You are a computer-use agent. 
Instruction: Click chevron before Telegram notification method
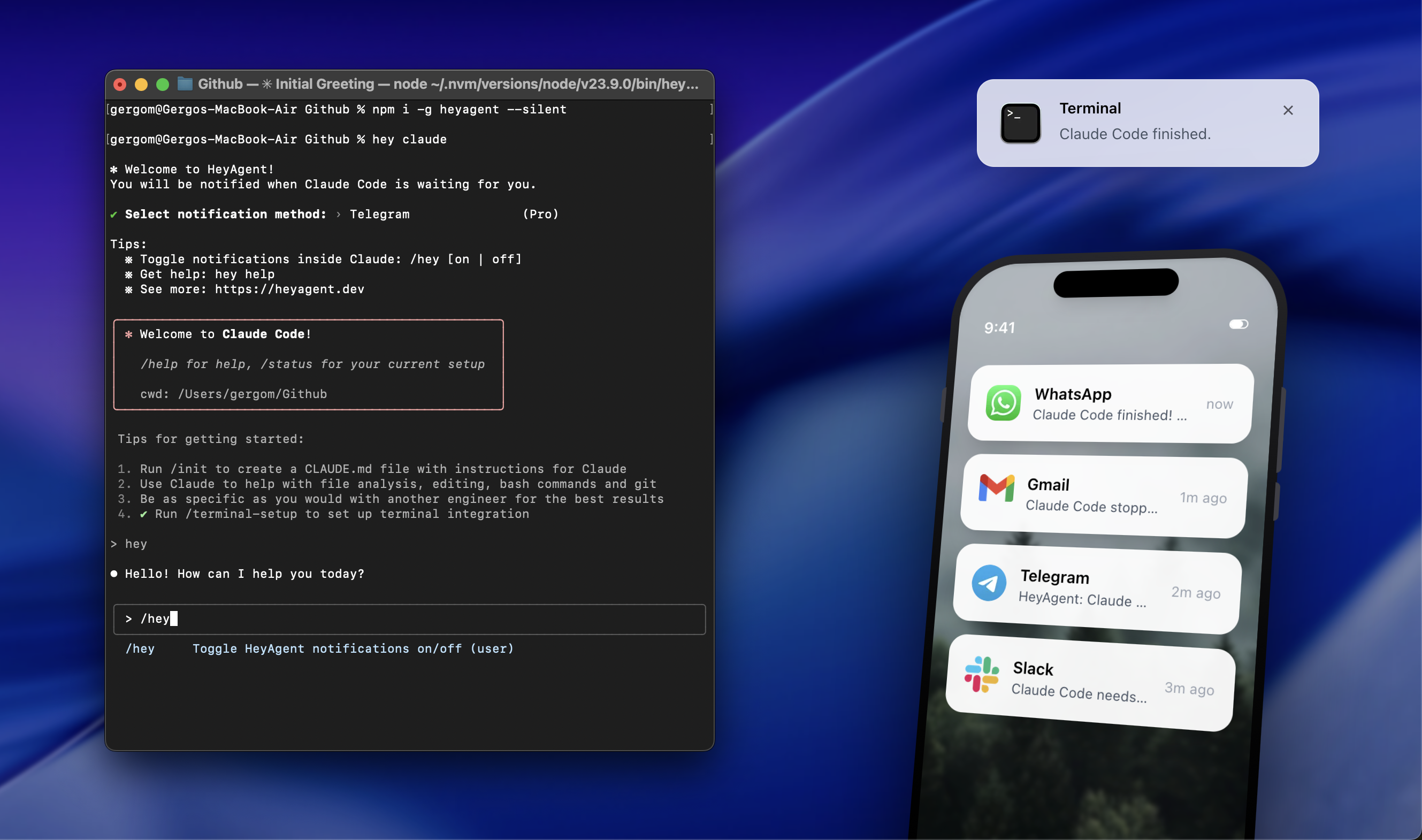click(x=339, y=215)
